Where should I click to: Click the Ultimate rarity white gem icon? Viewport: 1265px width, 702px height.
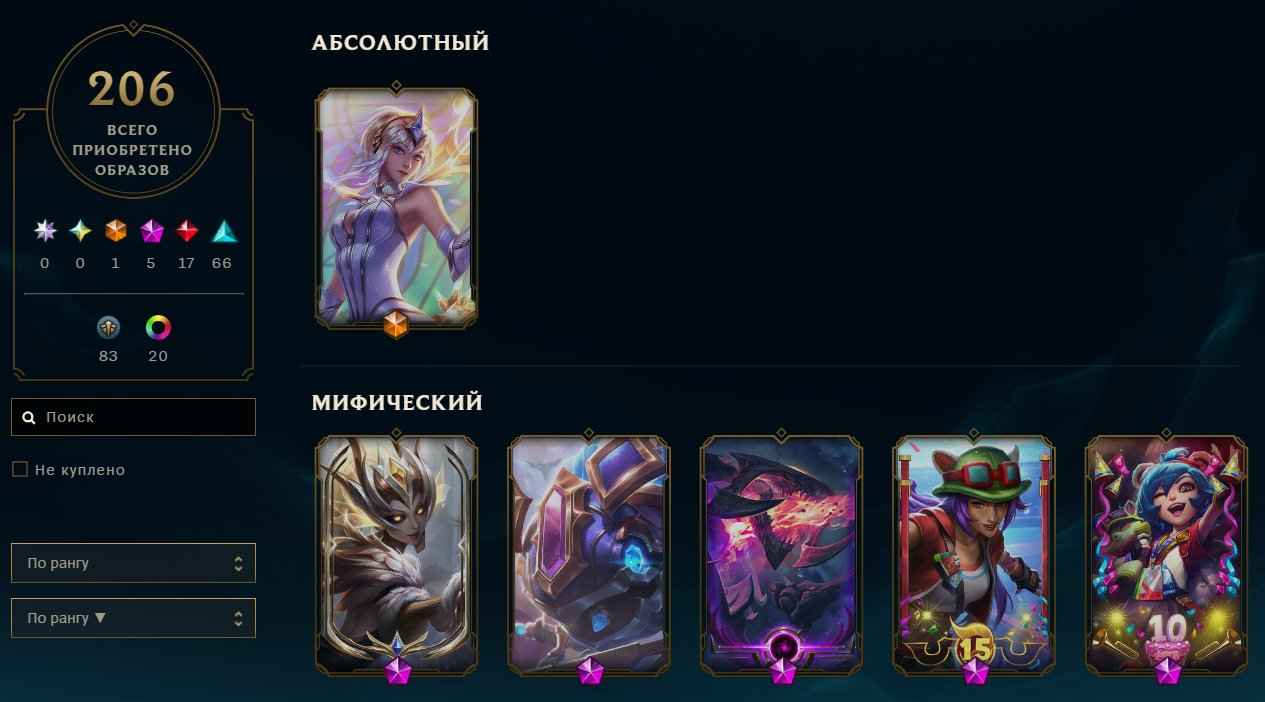click(x=45, y=232)
